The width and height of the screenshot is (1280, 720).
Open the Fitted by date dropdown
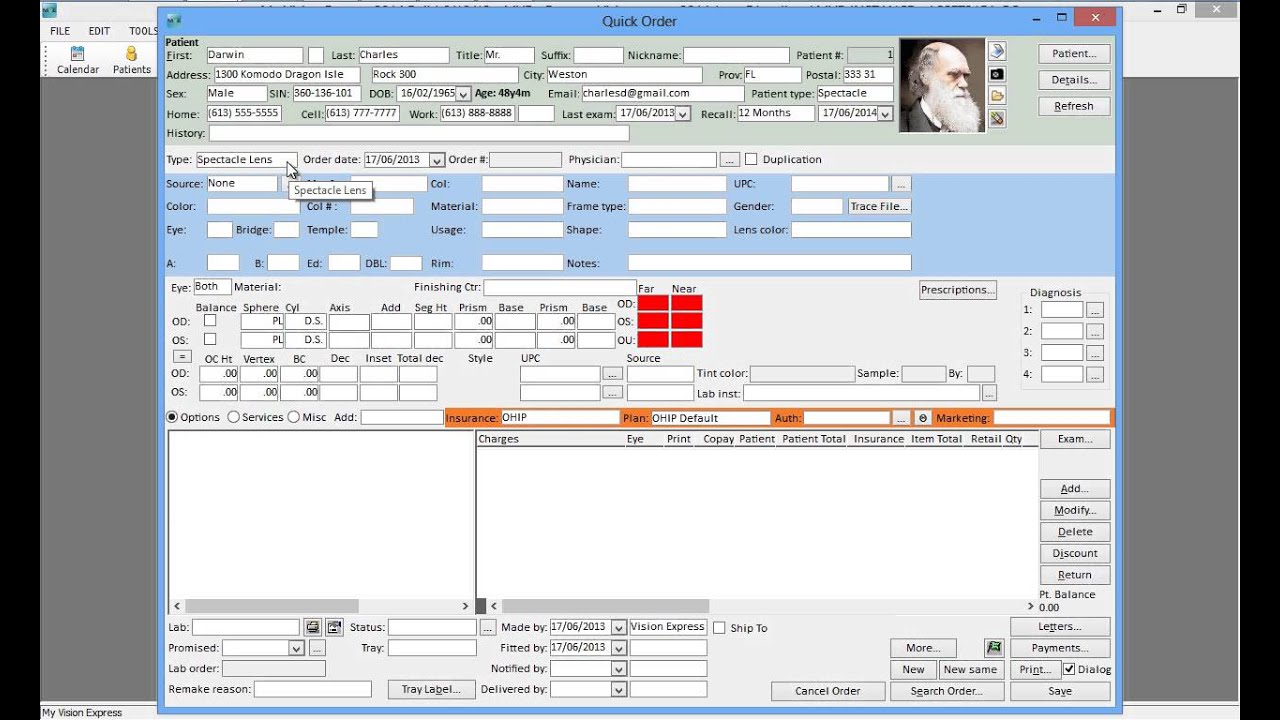pyautogui.click(x=618, y=648)
